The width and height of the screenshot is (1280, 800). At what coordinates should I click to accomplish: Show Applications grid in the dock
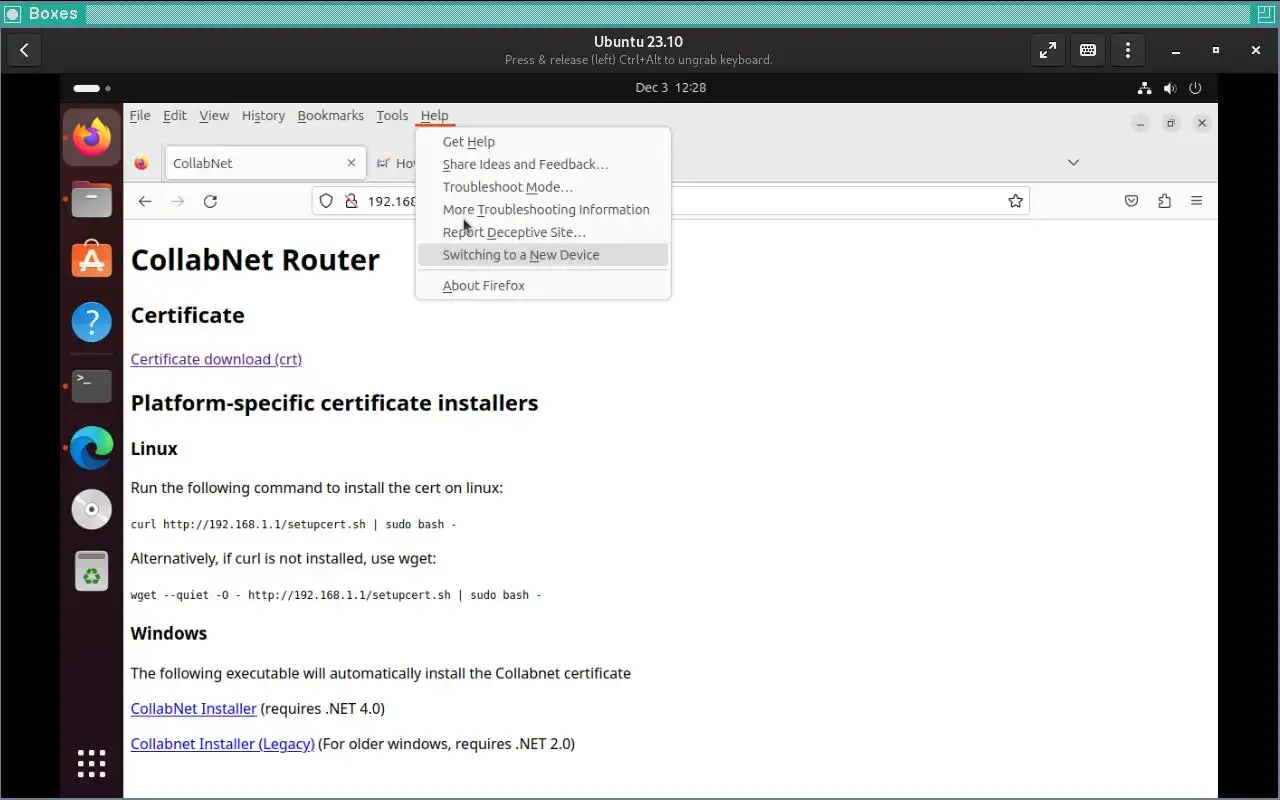tap(91, 763)
